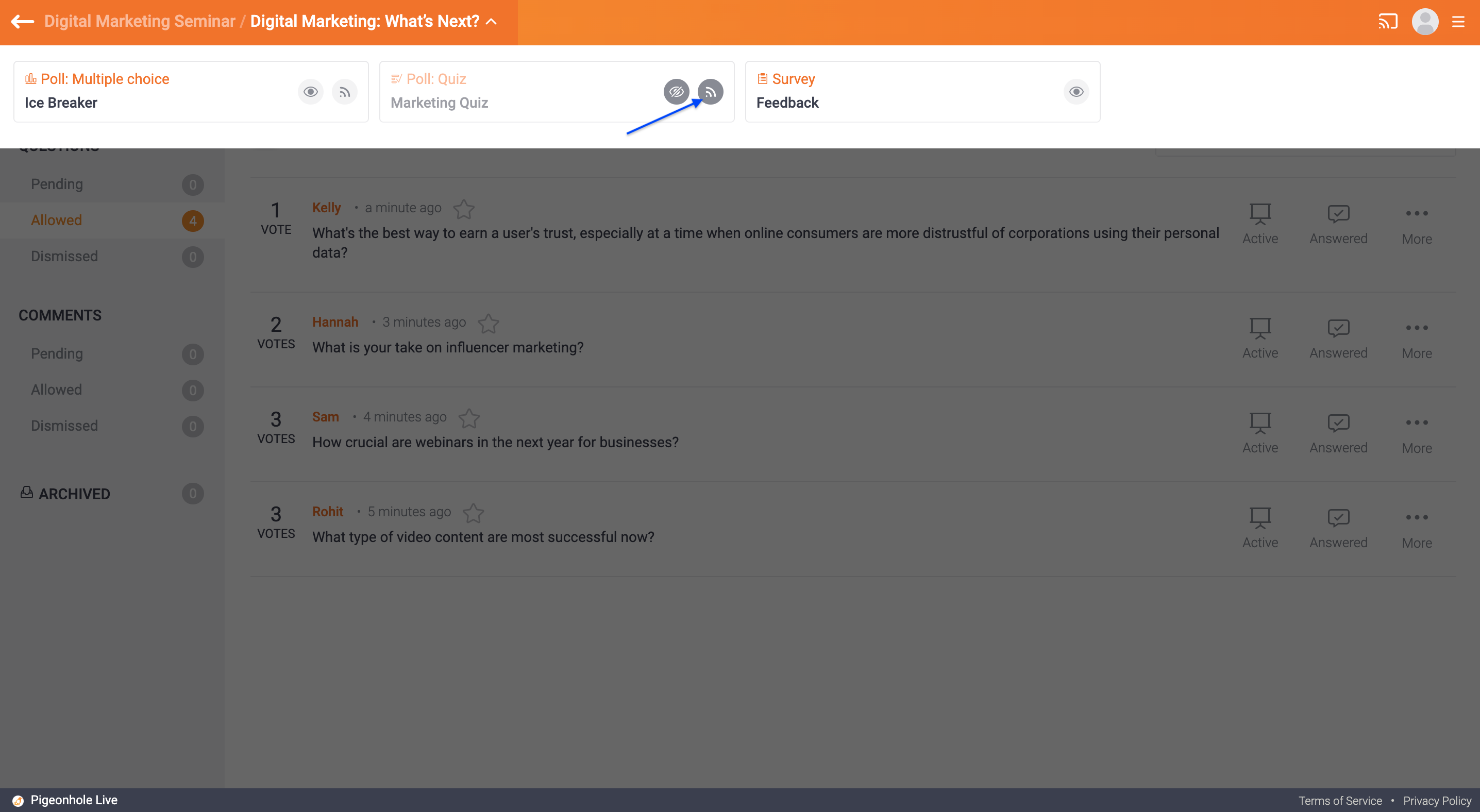This screenshot has width=1480, height=812.
Task: Project the Marketing Quiz poll
Action: 710,92
